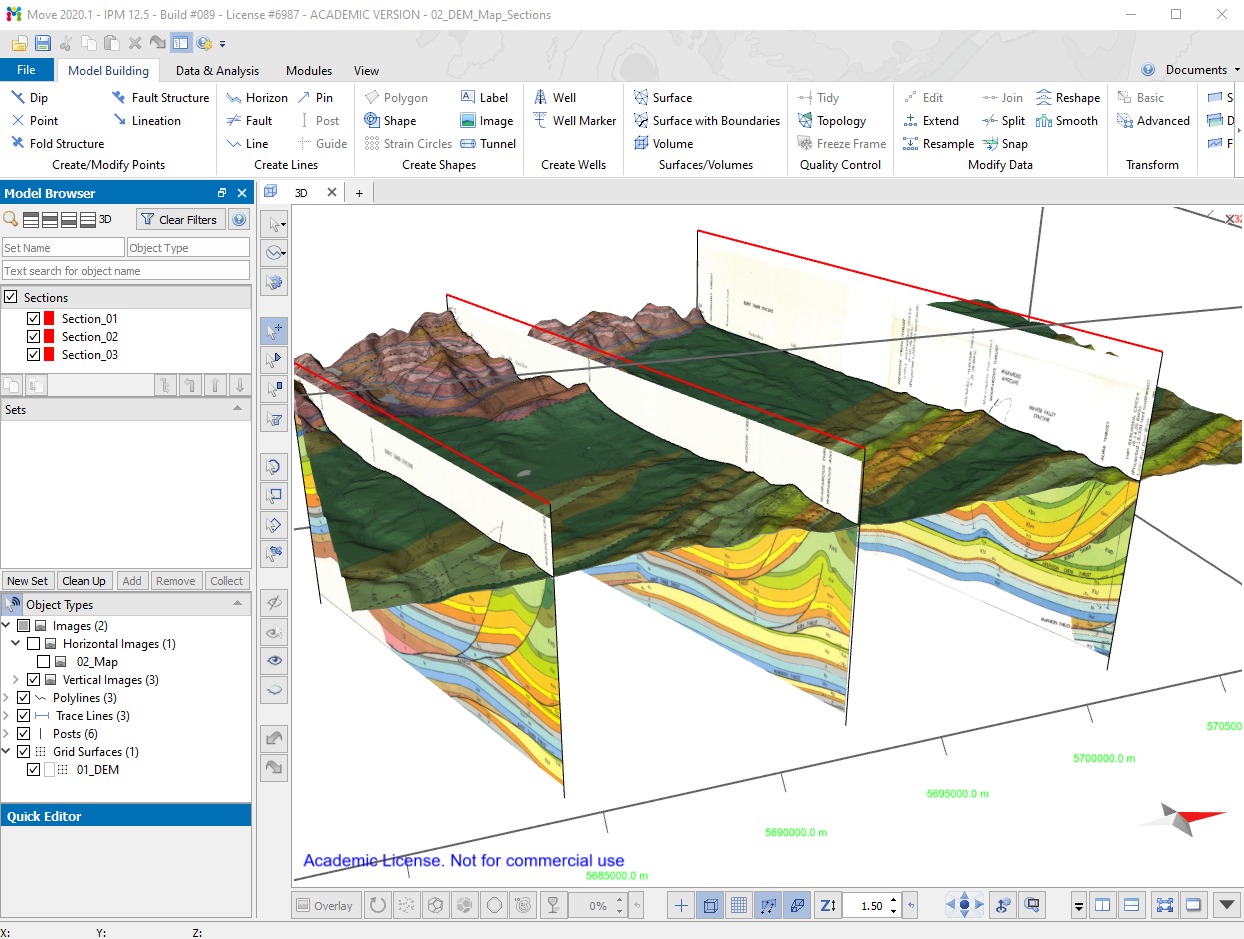Activate the Snap tool

[1005, 144]
